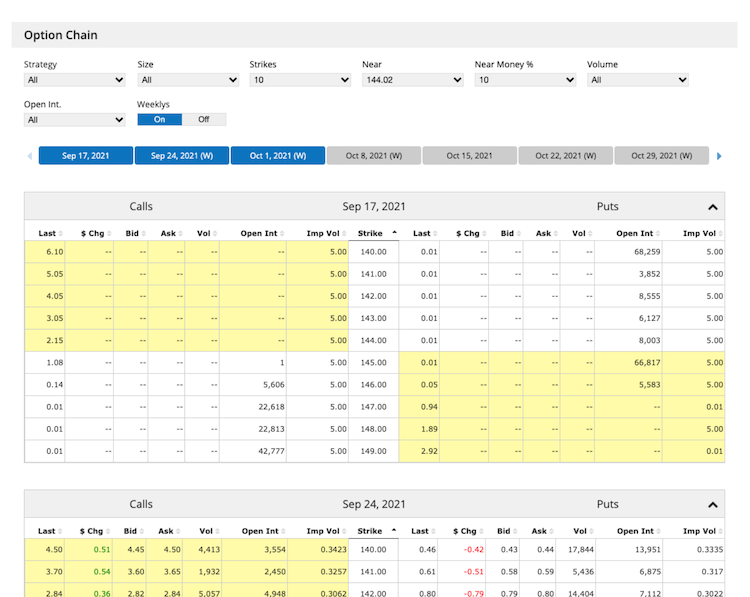Click the right arrow after Oct 29 tab

tap(719, 156)
